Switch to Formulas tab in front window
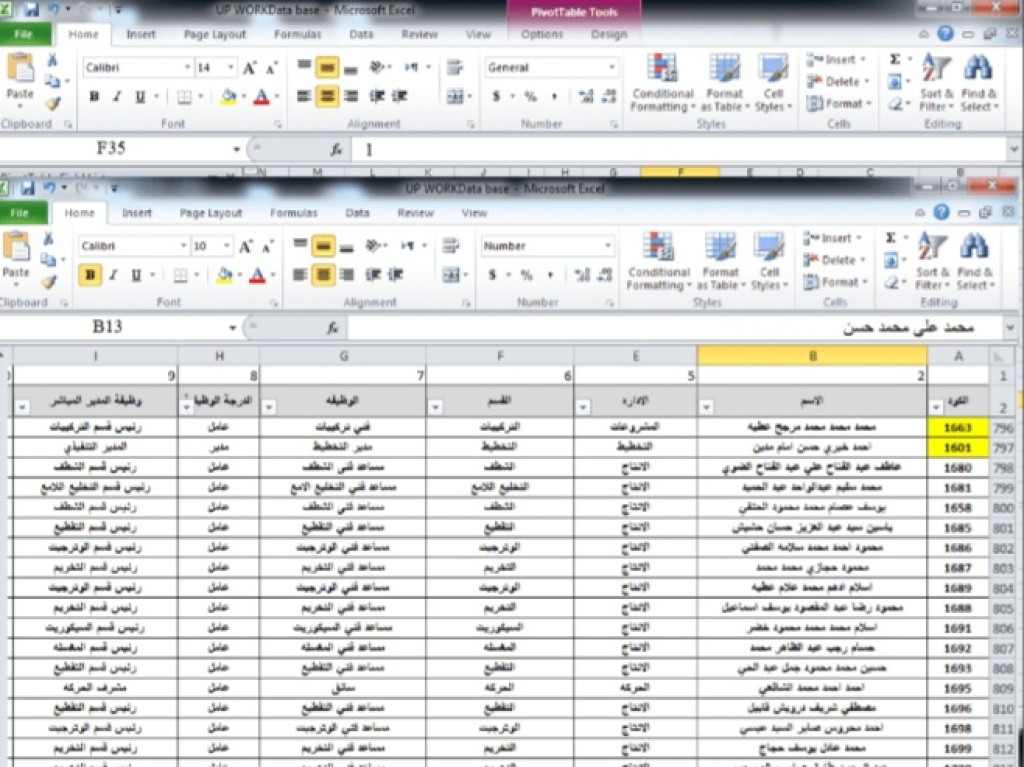 point(293,213)
